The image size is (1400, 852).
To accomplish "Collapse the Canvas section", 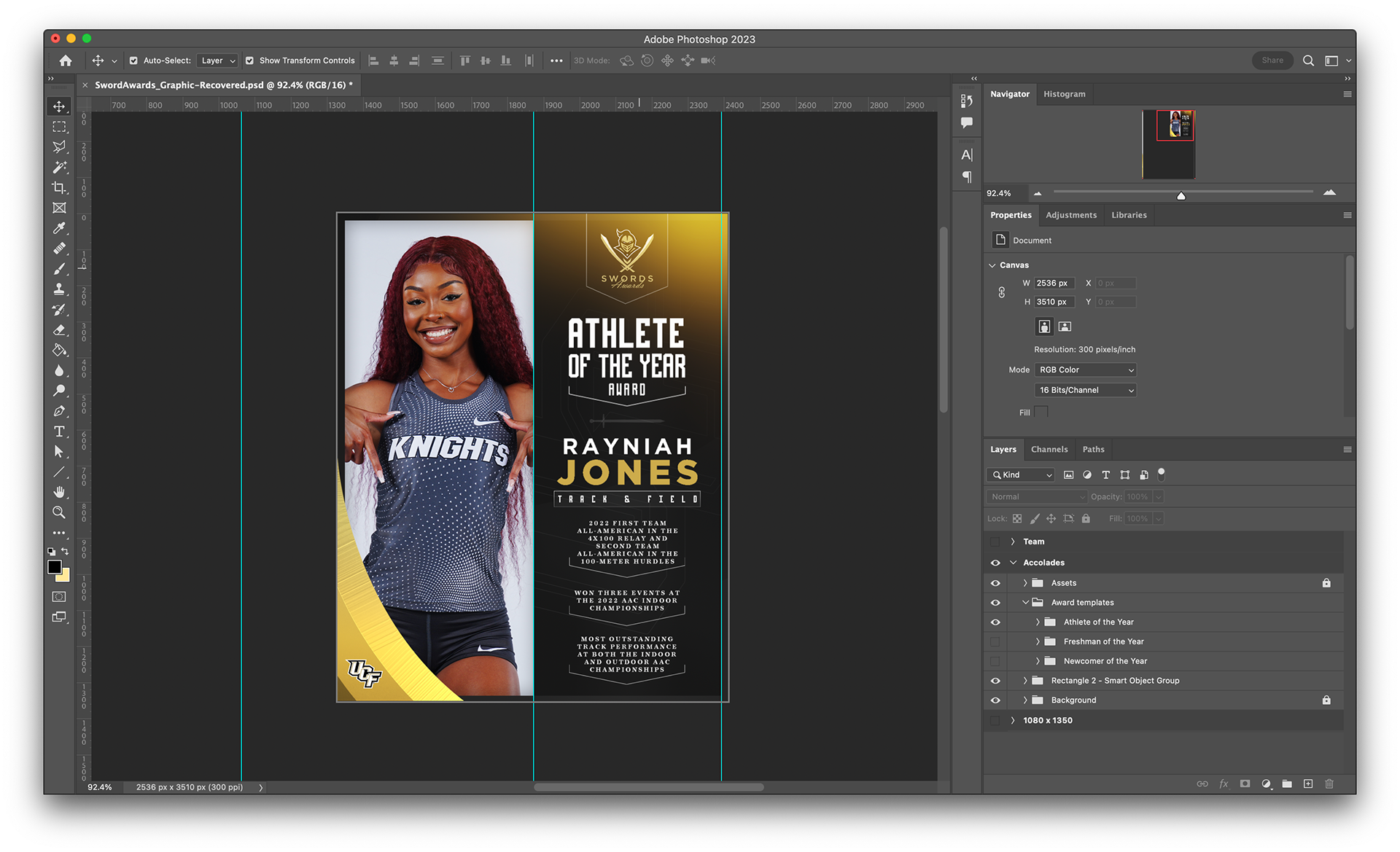I will coord(992,265).
